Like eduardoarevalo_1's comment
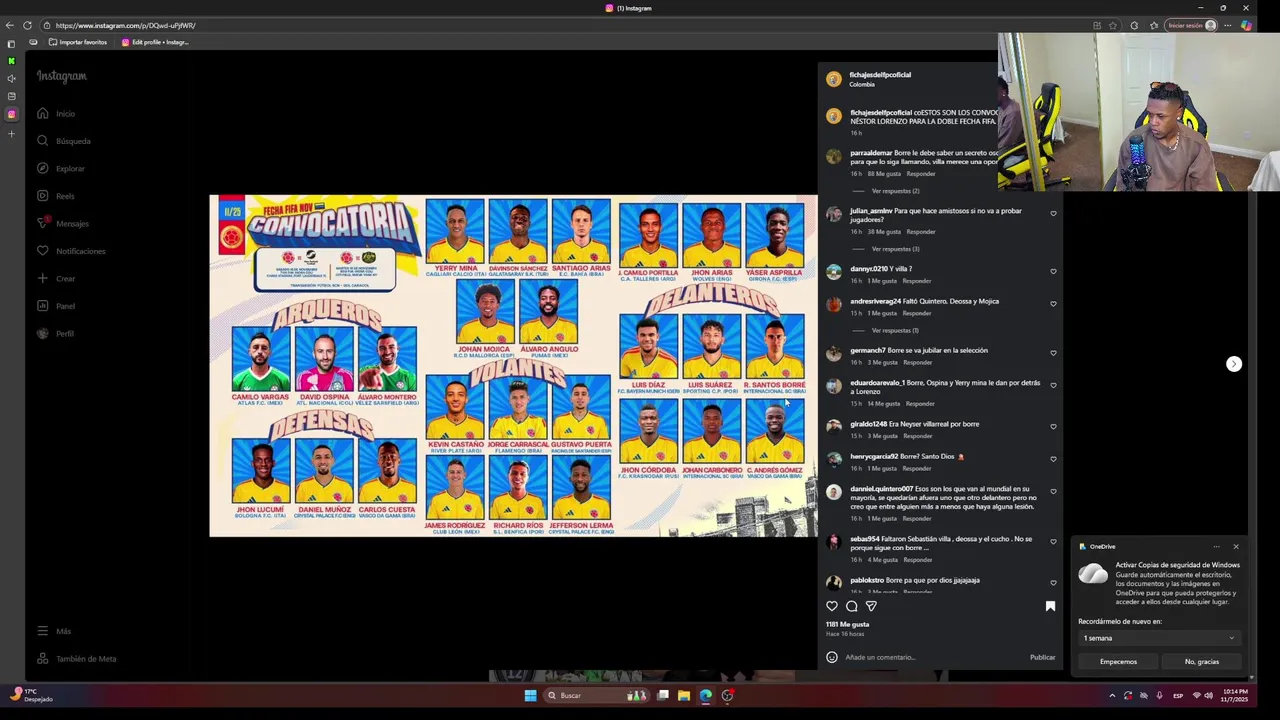This screenshot has height=720, width=1280. 1053,385
